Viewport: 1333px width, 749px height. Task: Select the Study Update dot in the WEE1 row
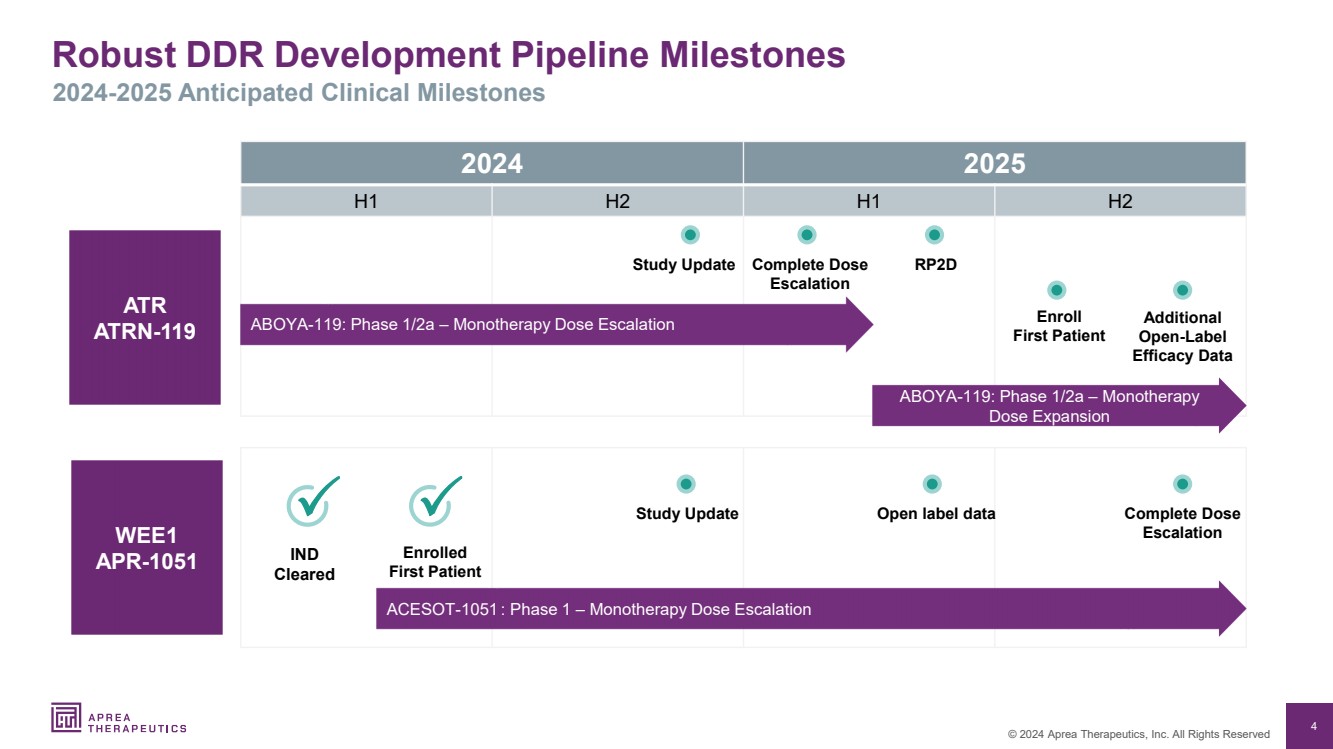tap(686, 484)
